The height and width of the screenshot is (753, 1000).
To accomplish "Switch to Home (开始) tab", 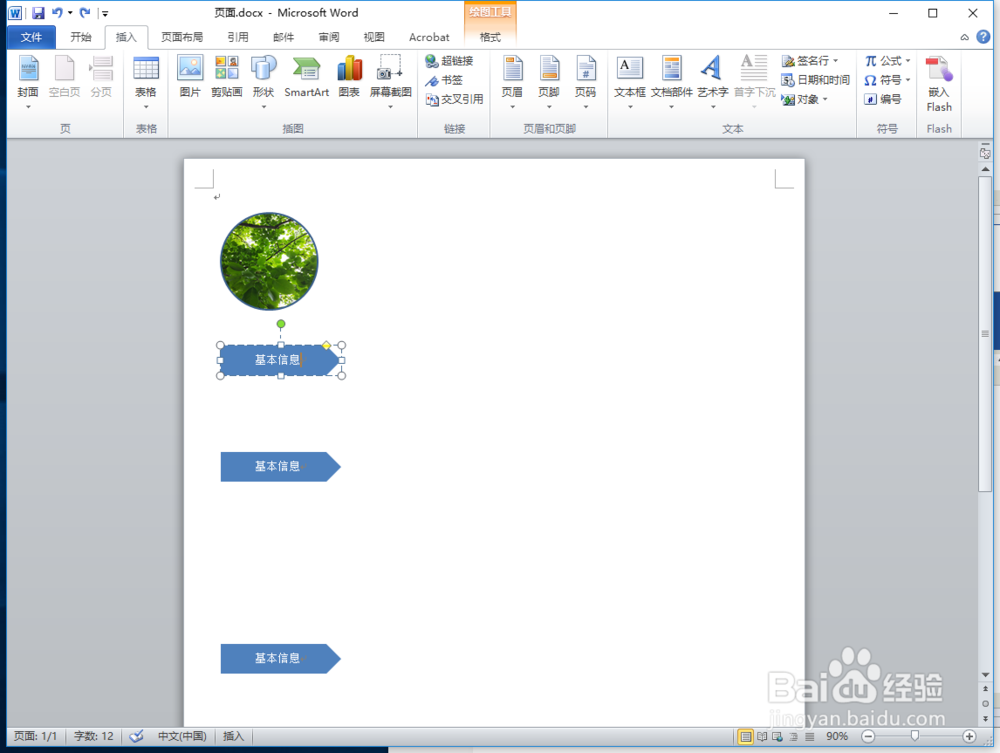I will [x=81, y=37].
